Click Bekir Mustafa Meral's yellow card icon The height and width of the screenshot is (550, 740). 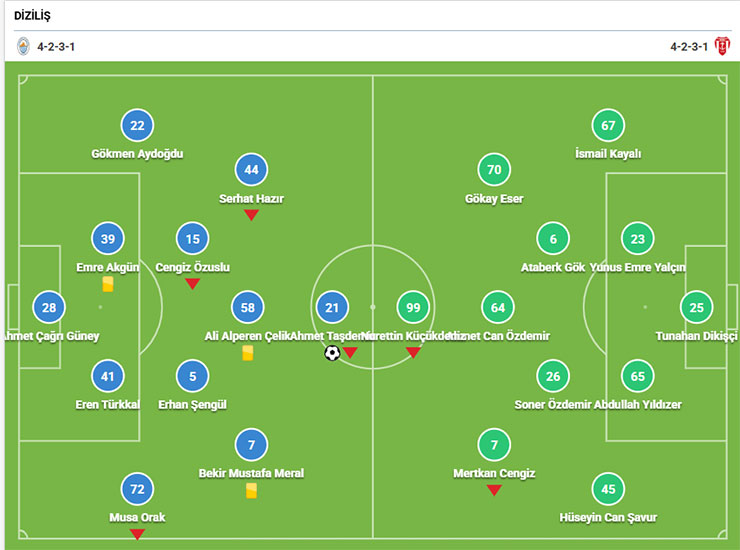point(251,490)
